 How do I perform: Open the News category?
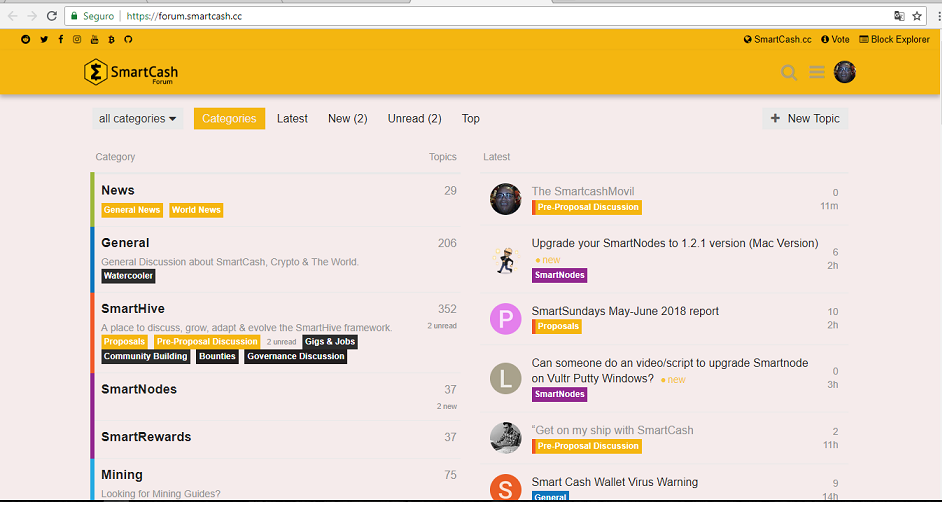pyautogui.click(x=118, y=190)
